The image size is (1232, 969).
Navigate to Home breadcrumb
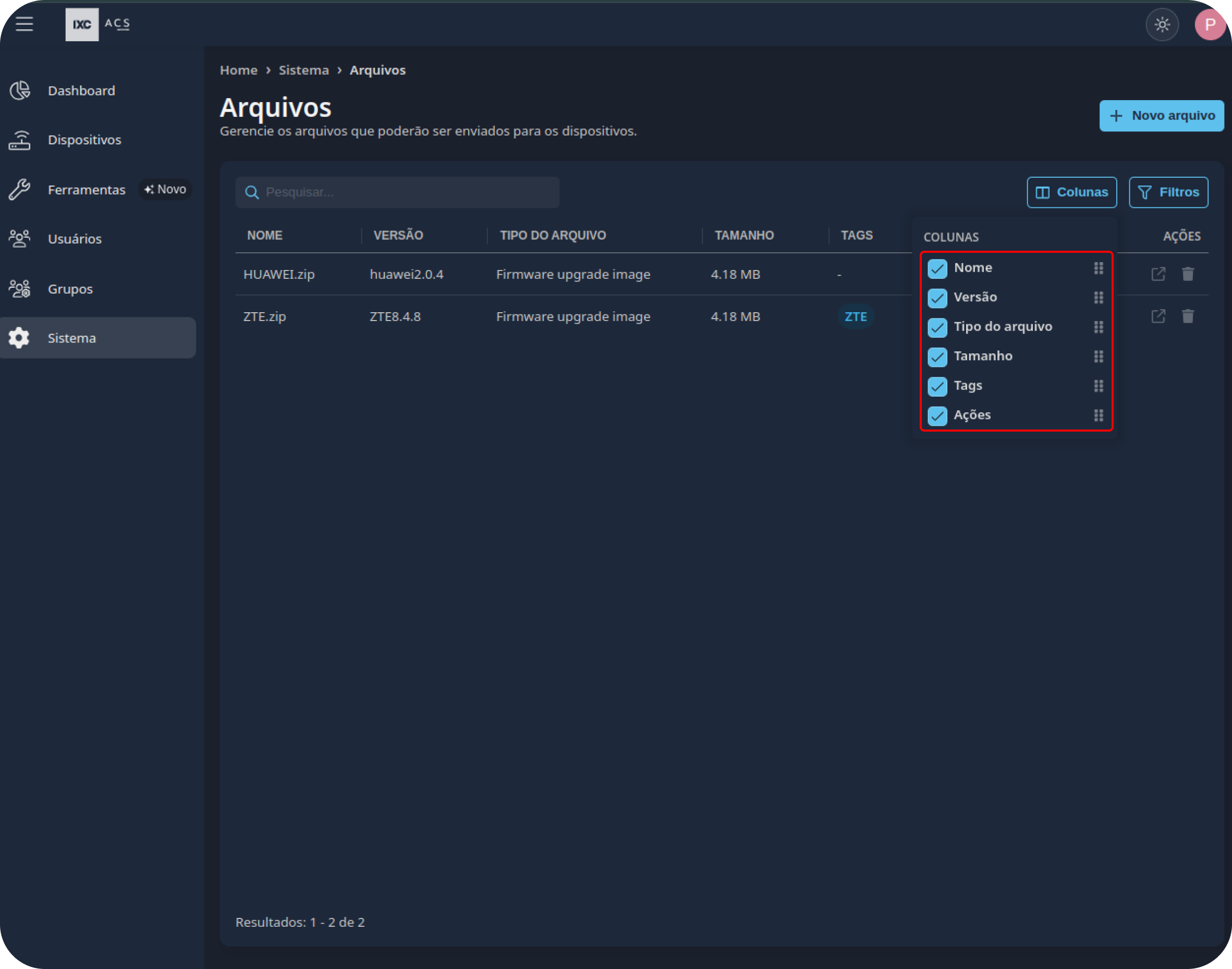tap(238, 70)
